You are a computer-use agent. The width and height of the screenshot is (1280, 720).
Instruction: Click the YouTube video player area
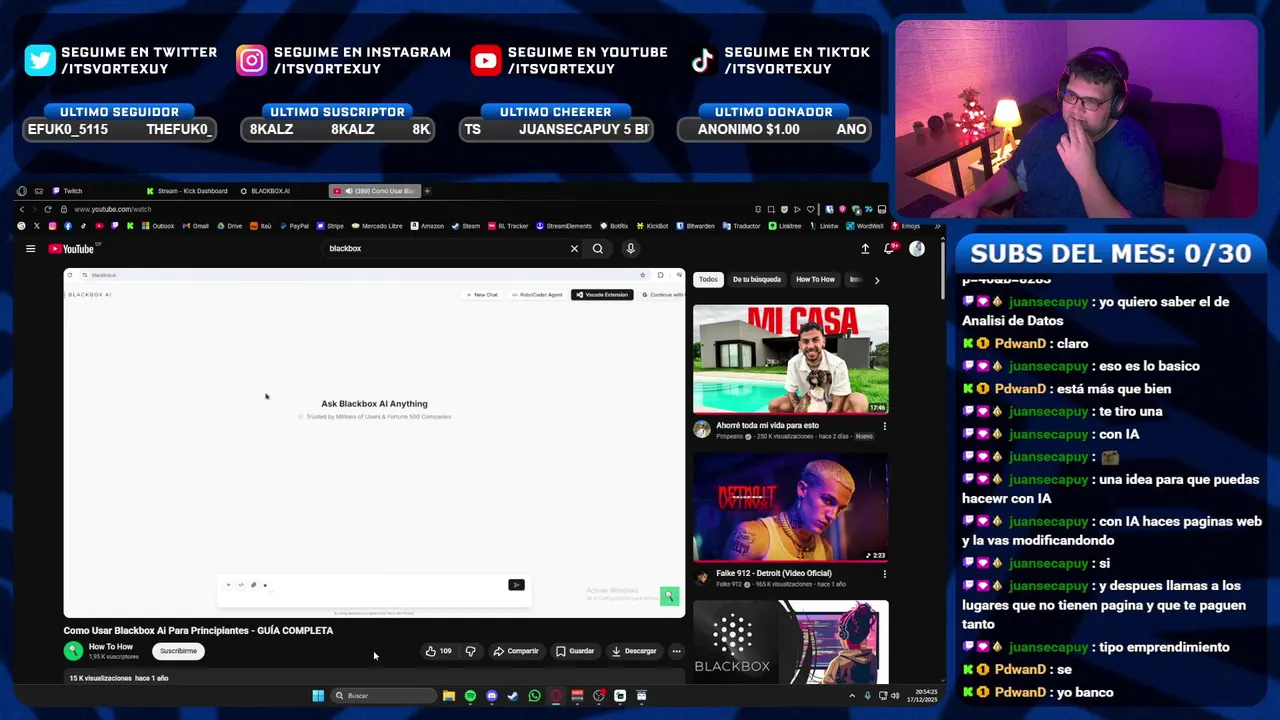[x=374, y=443]
